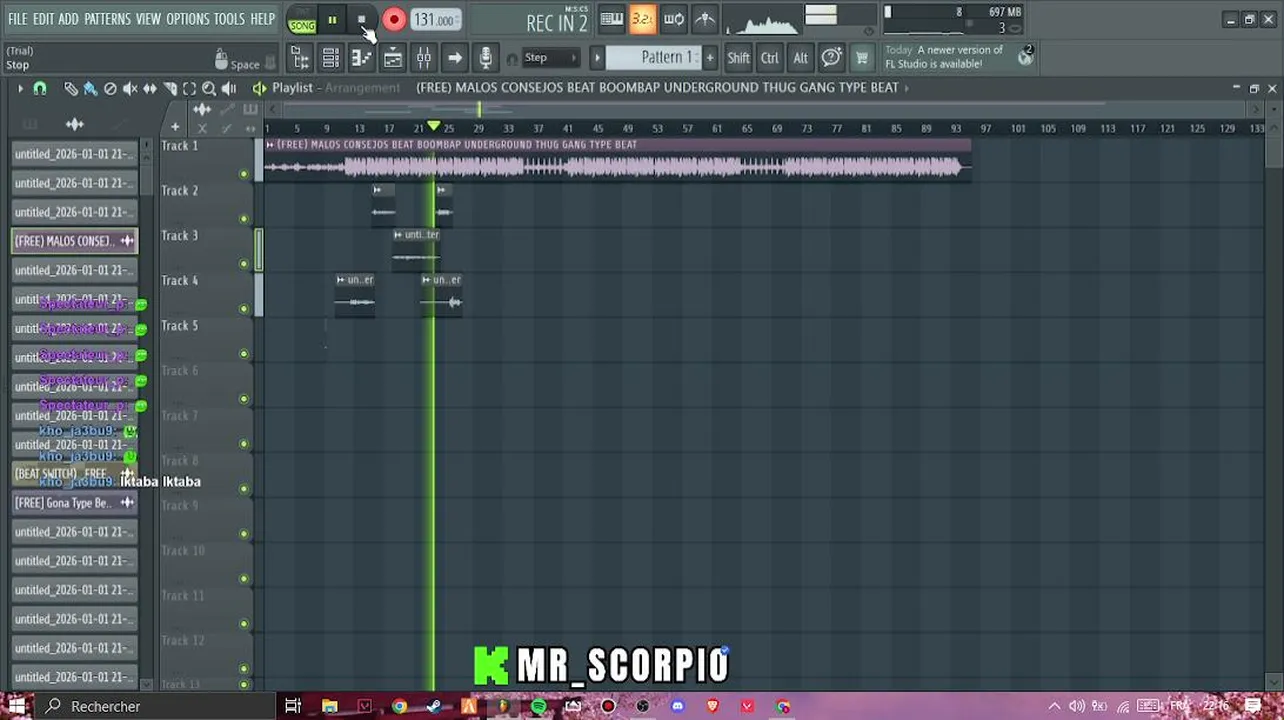Click the audio clips waveform filter icon
Screen dimensions: 1284x720
[74, 125]
